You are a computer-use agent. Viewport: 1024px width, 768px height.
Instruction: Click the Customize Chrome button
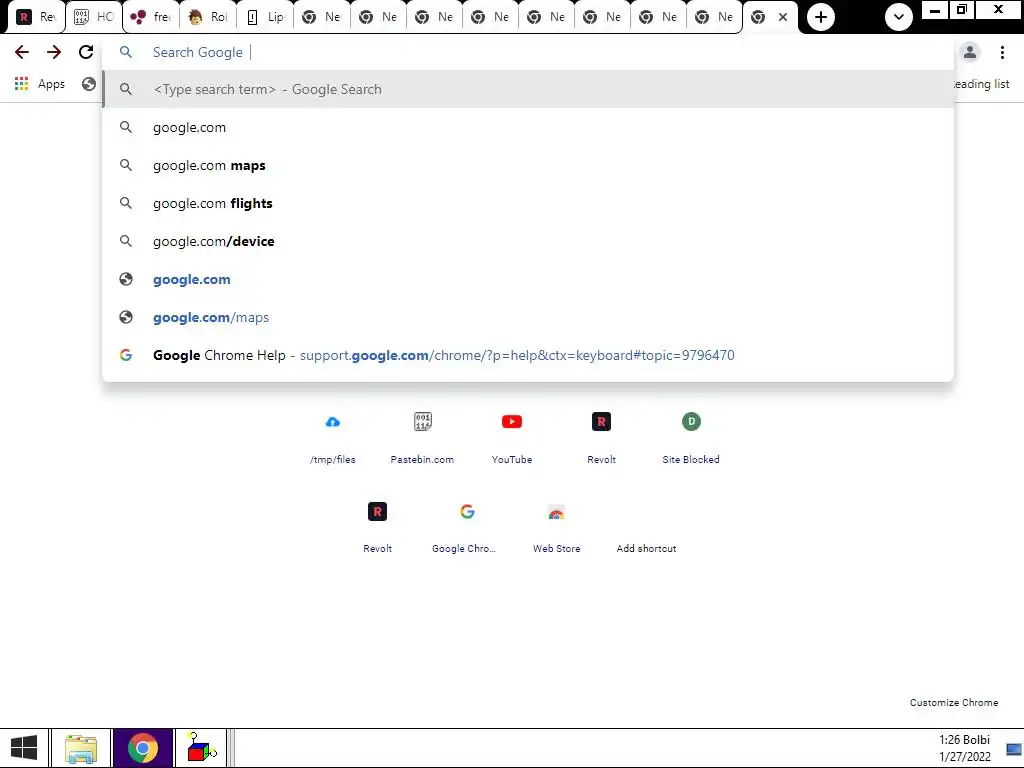click(953, 703)
